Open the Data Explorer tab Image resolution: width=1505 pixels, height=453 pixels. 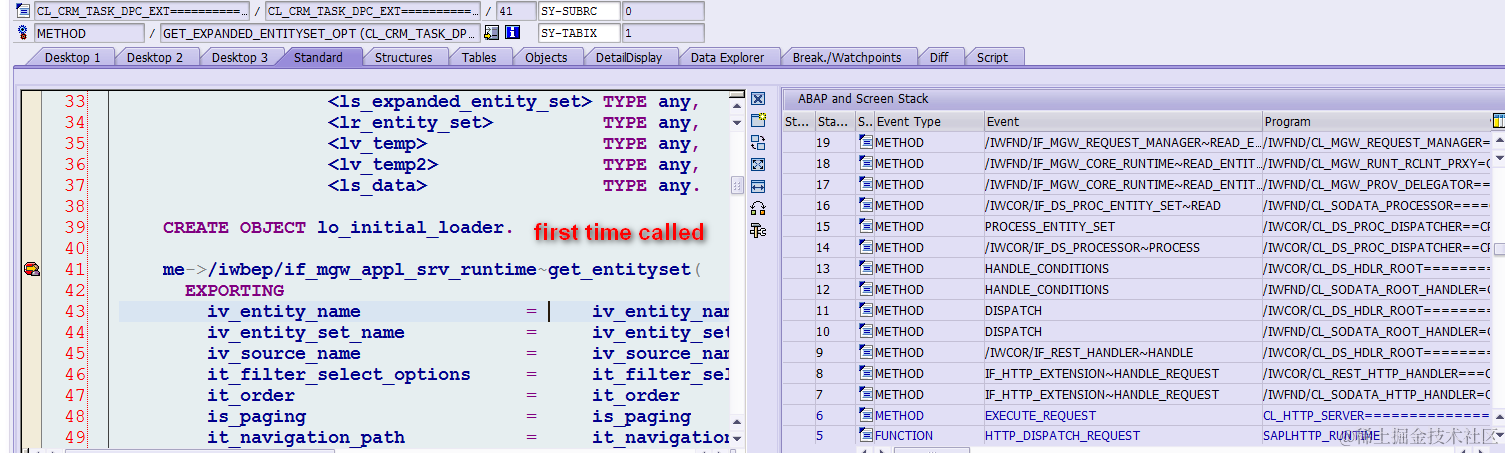pos(727,57)
